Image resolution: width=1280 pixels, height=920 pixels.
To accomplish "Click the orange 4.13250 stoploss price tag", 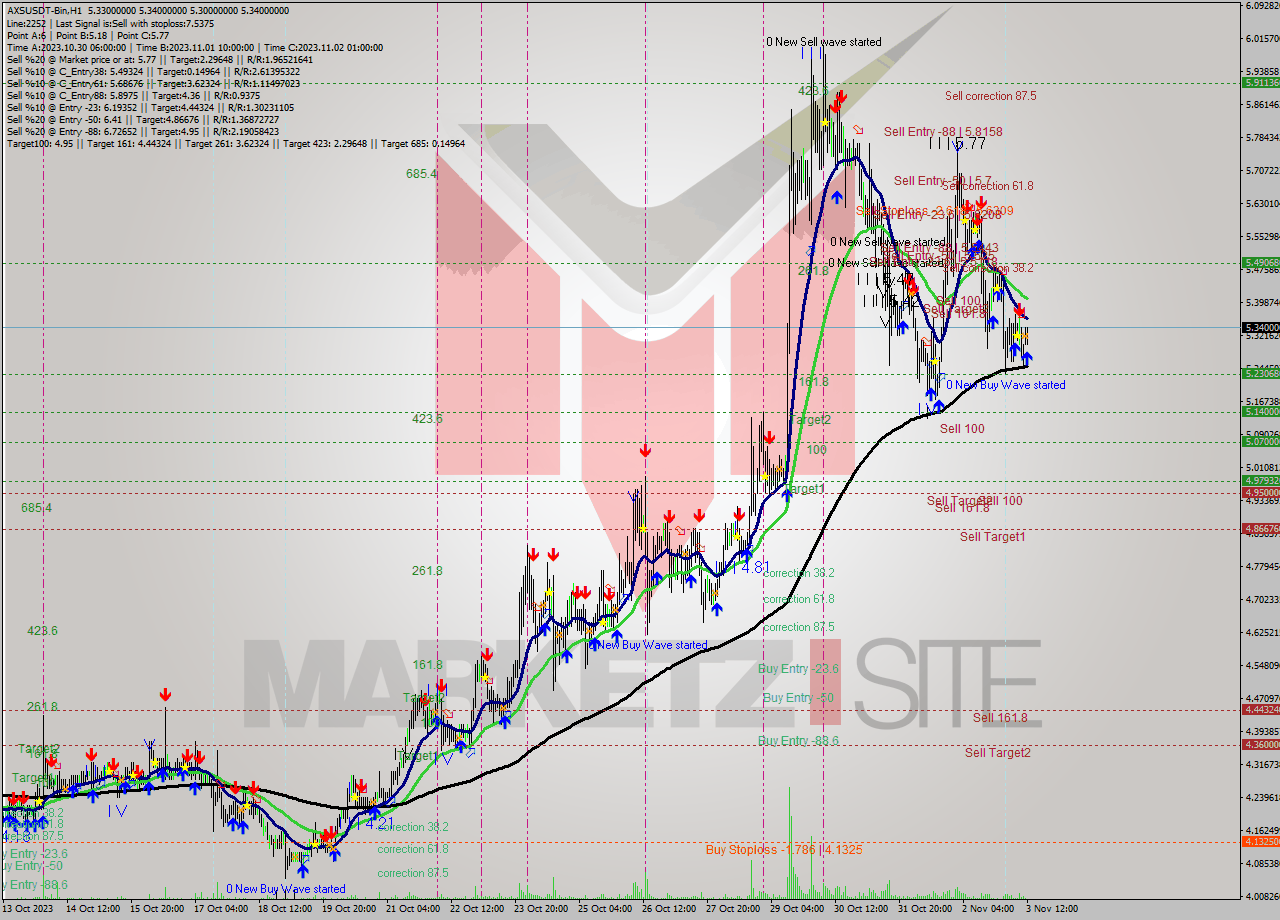I will click(x=1260, y=841).
